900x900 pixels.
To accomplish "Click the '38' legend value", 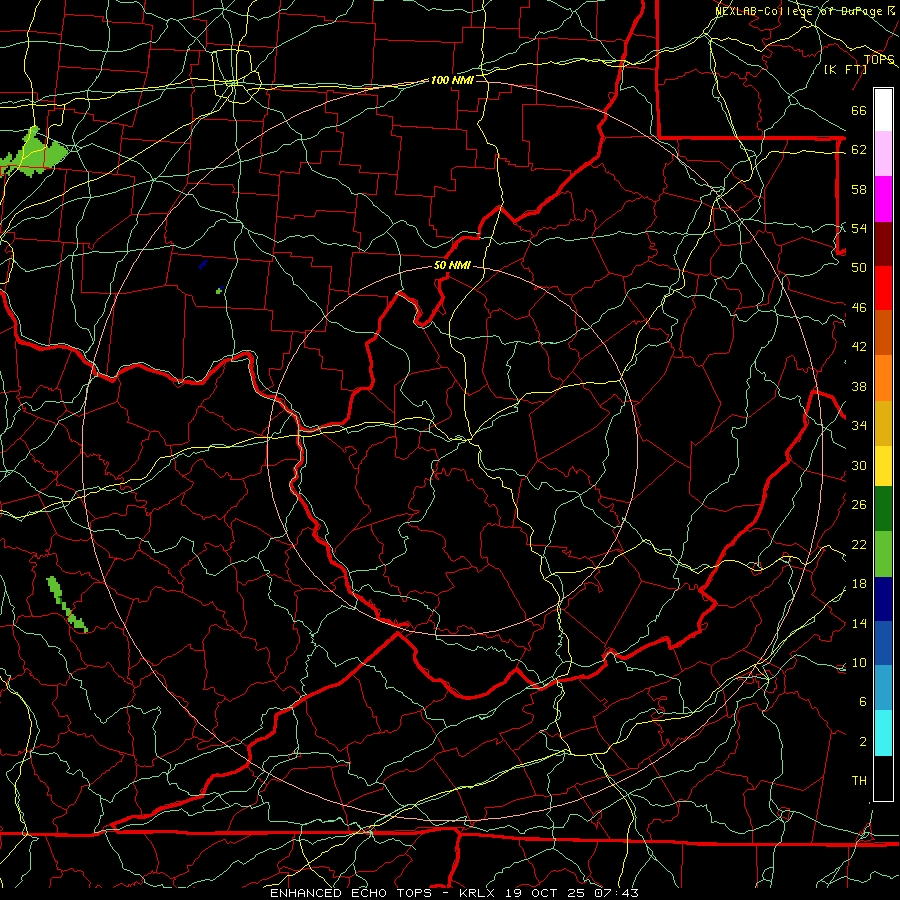I will pyautogui.click(x=859, y=386).
